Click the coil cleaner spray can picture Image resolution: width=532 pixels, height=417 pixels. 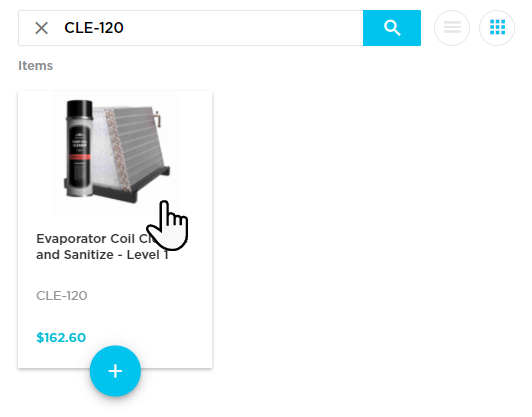click(x=79, y=148)
